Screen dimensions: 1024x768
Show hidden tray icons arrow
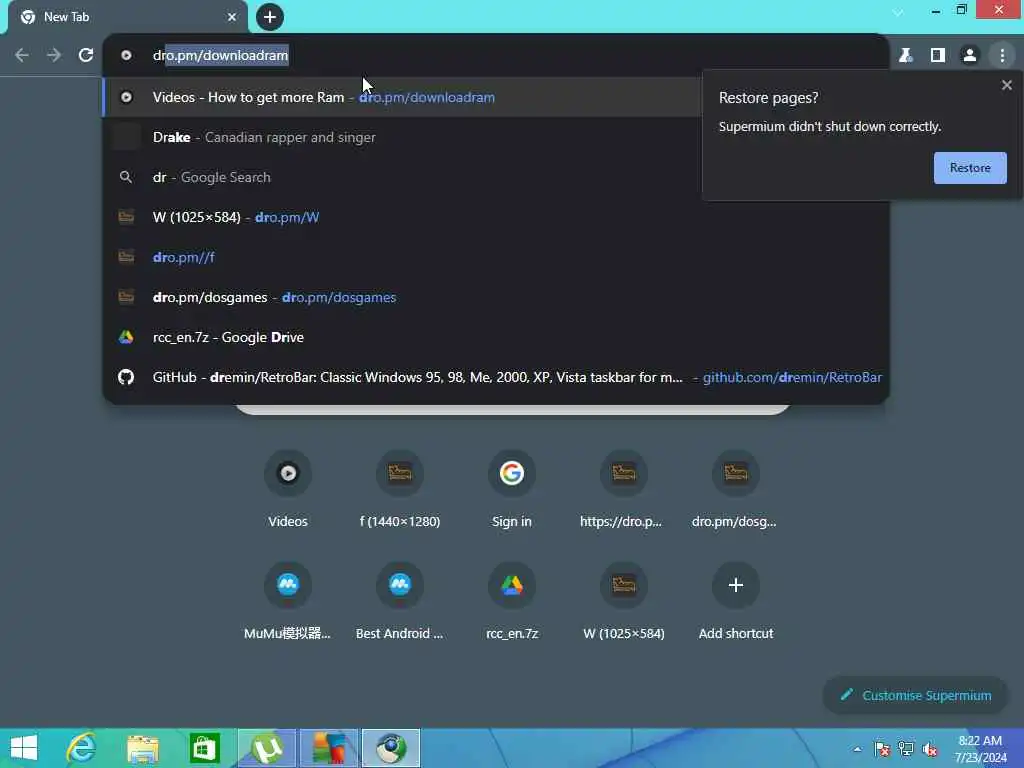(x=857, y=749)
